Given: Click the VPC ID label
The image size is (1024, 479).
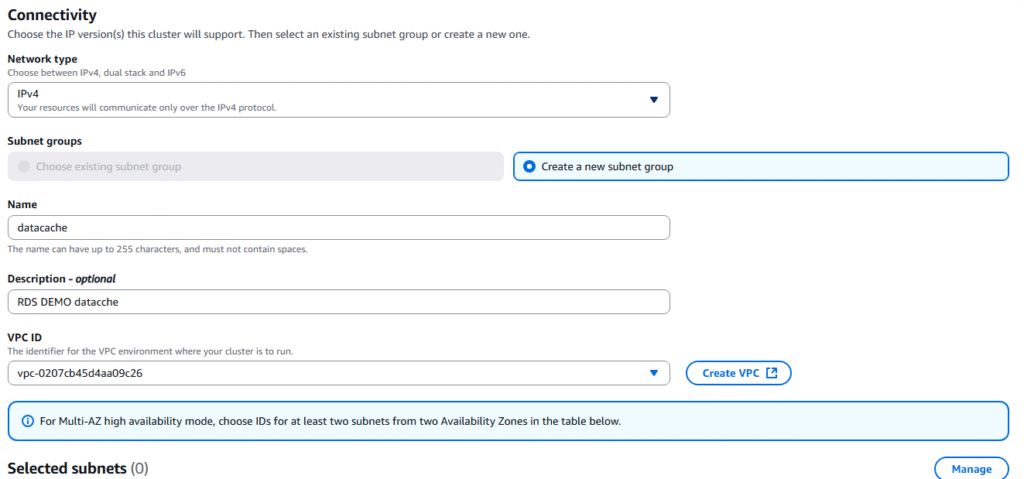Looking at the screenshot, I should 25,337.
